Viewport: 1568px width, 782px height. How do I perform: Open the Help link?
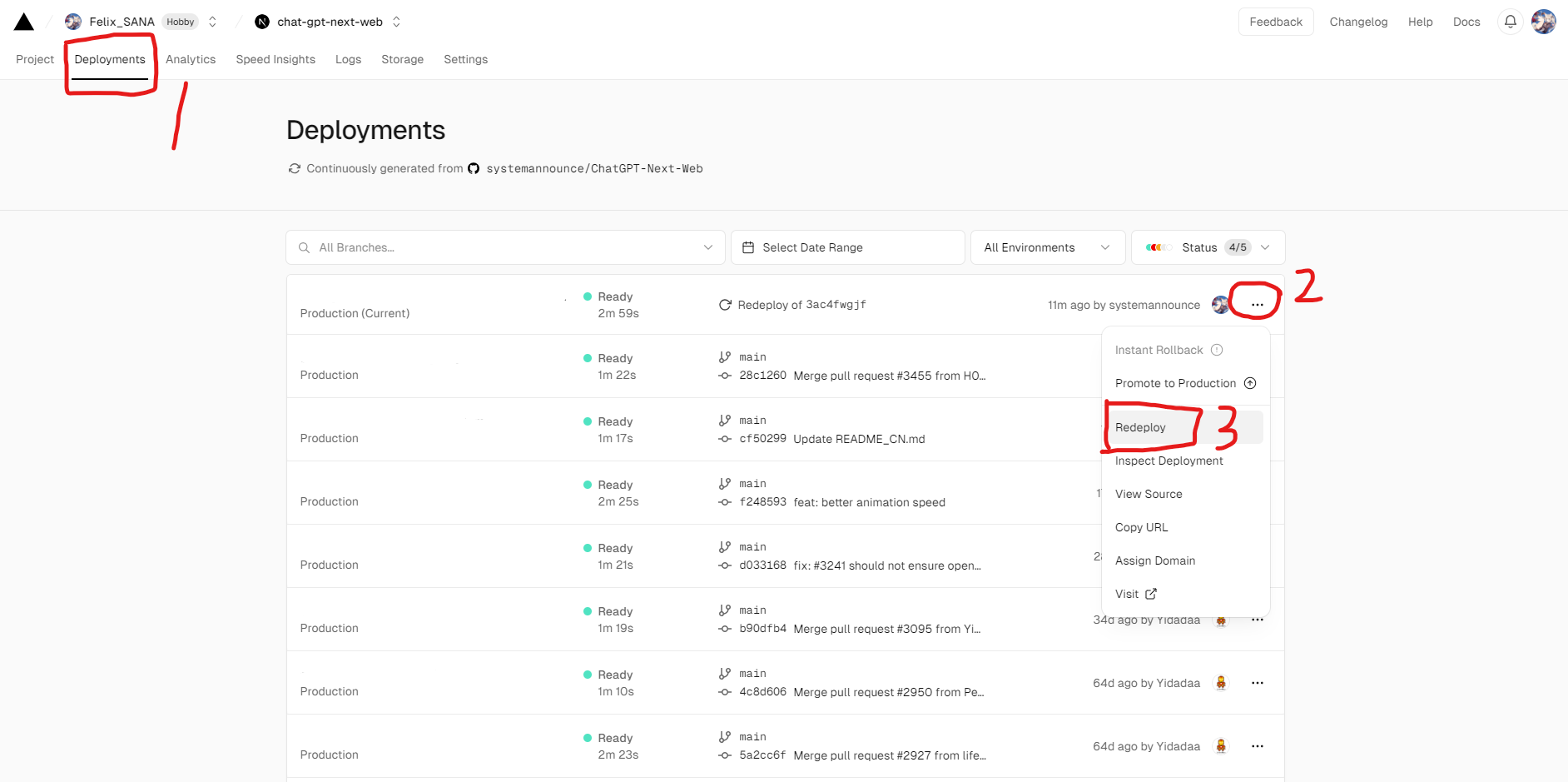(1420, 22)
